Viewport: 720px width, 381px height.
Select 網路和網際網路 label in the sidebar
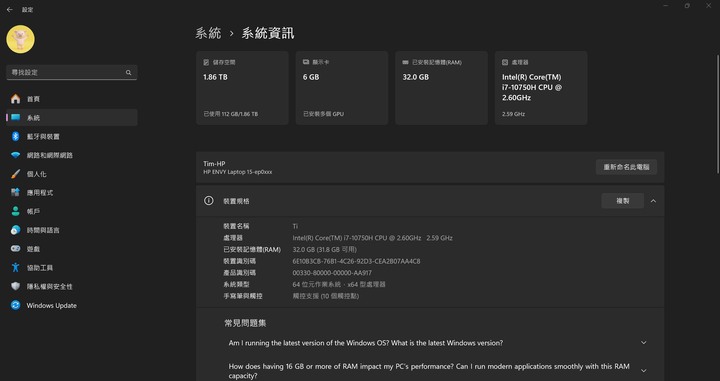(x=50, y=156)
